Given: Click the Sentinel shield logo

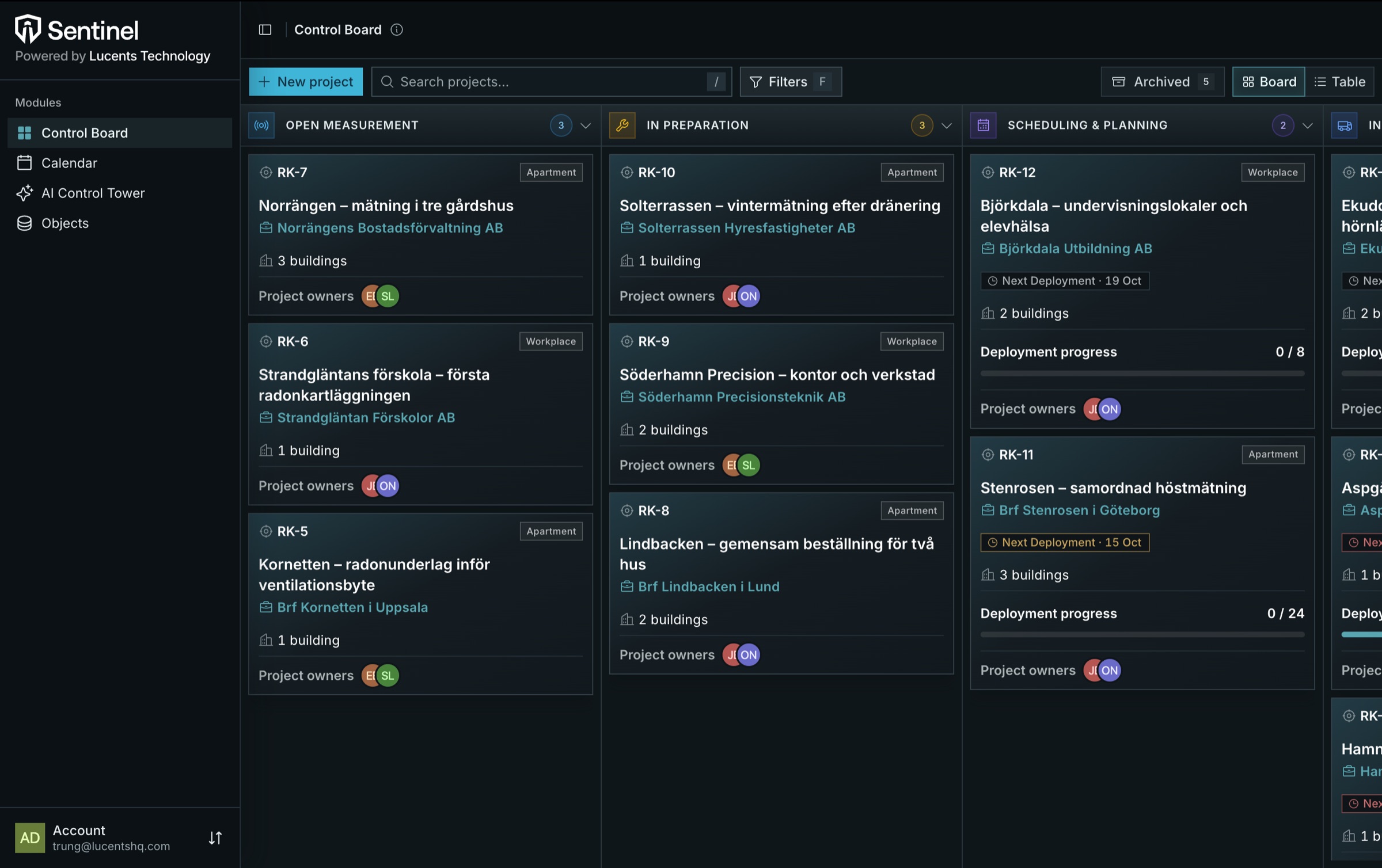Looking at the screenshot, I should point(28,29).
